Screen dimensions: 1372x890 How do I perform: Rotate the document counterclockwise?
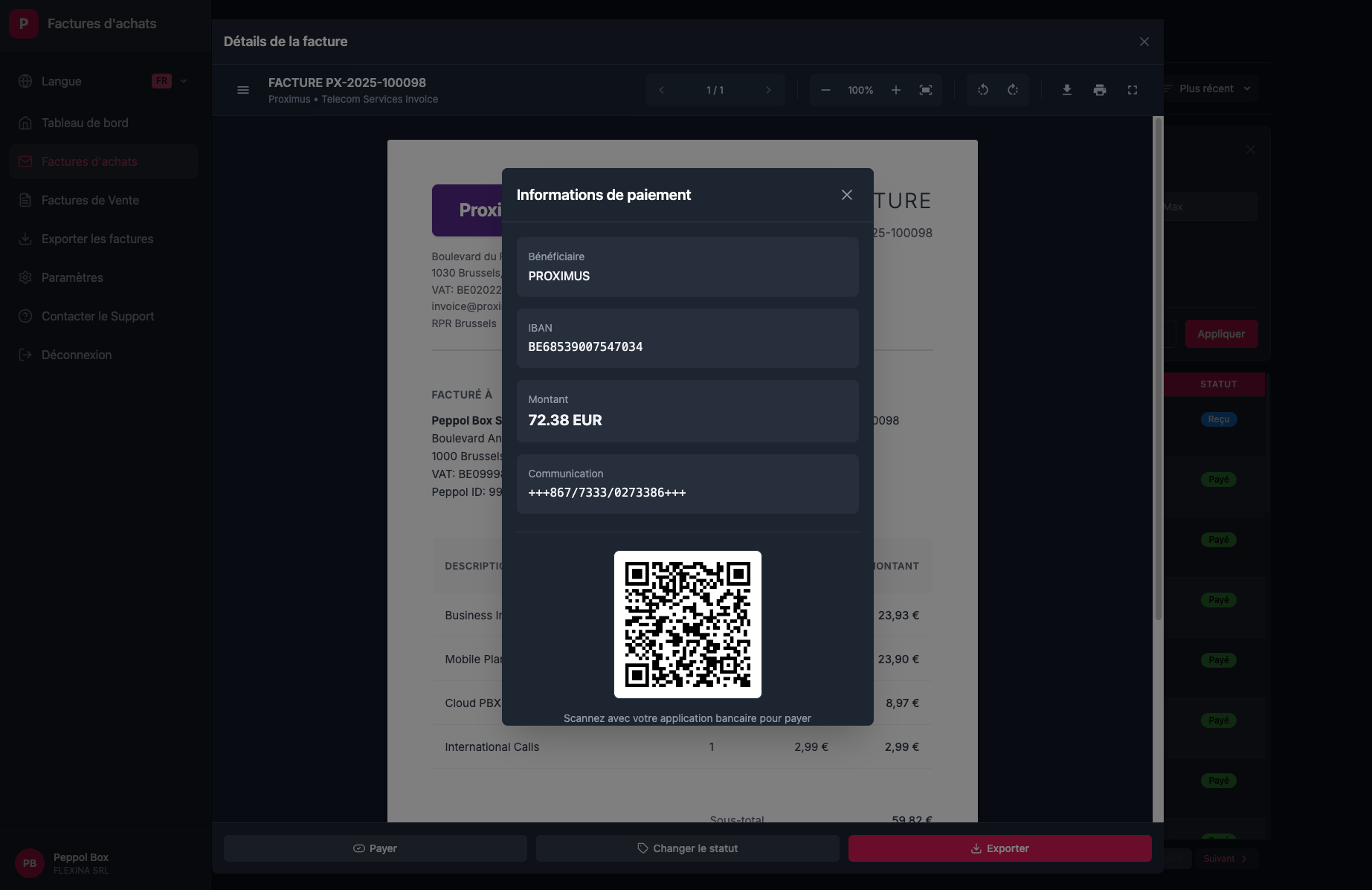[x=983, y=90]
